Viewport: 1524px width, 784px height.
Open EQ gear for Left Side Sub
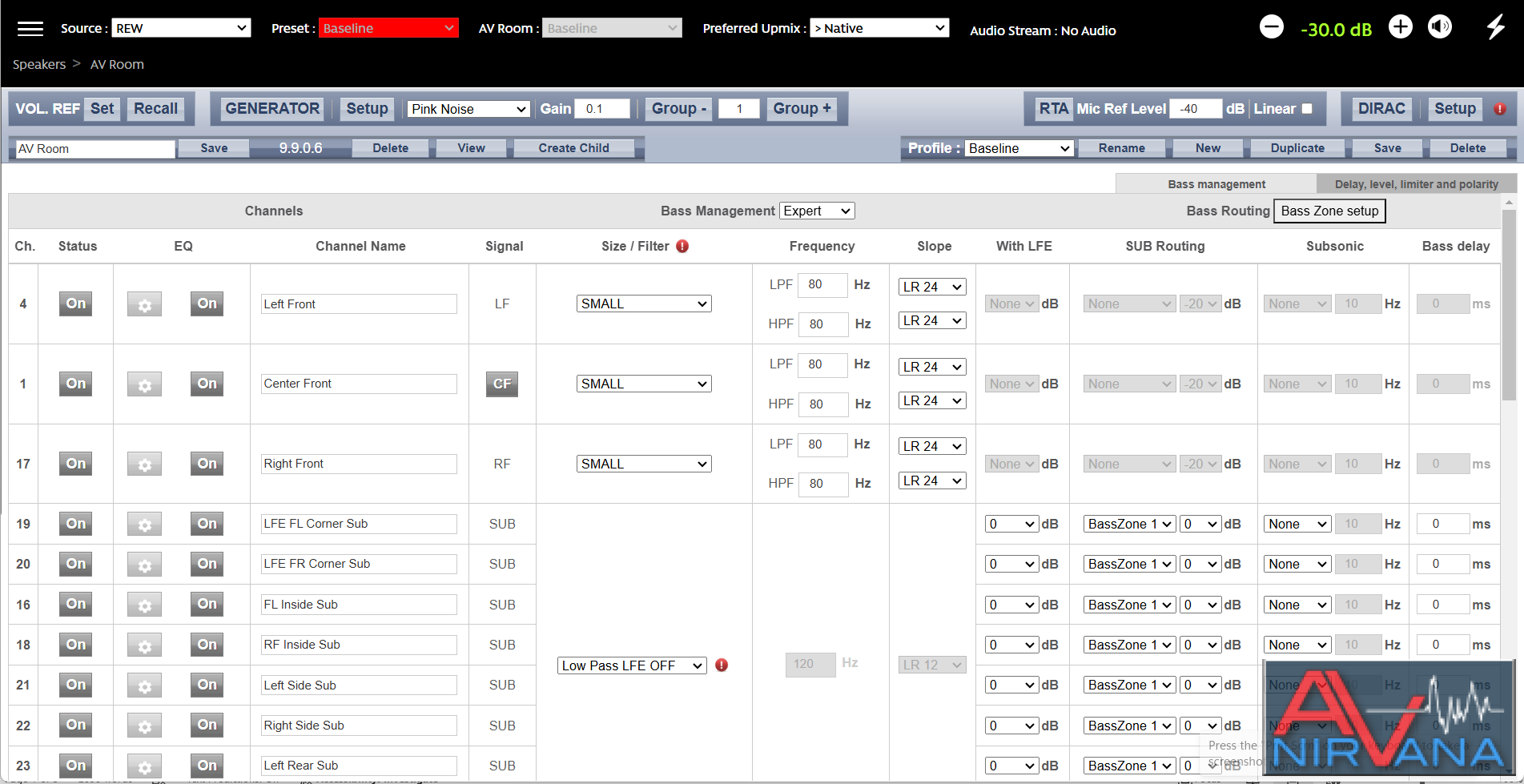[144, 685]
